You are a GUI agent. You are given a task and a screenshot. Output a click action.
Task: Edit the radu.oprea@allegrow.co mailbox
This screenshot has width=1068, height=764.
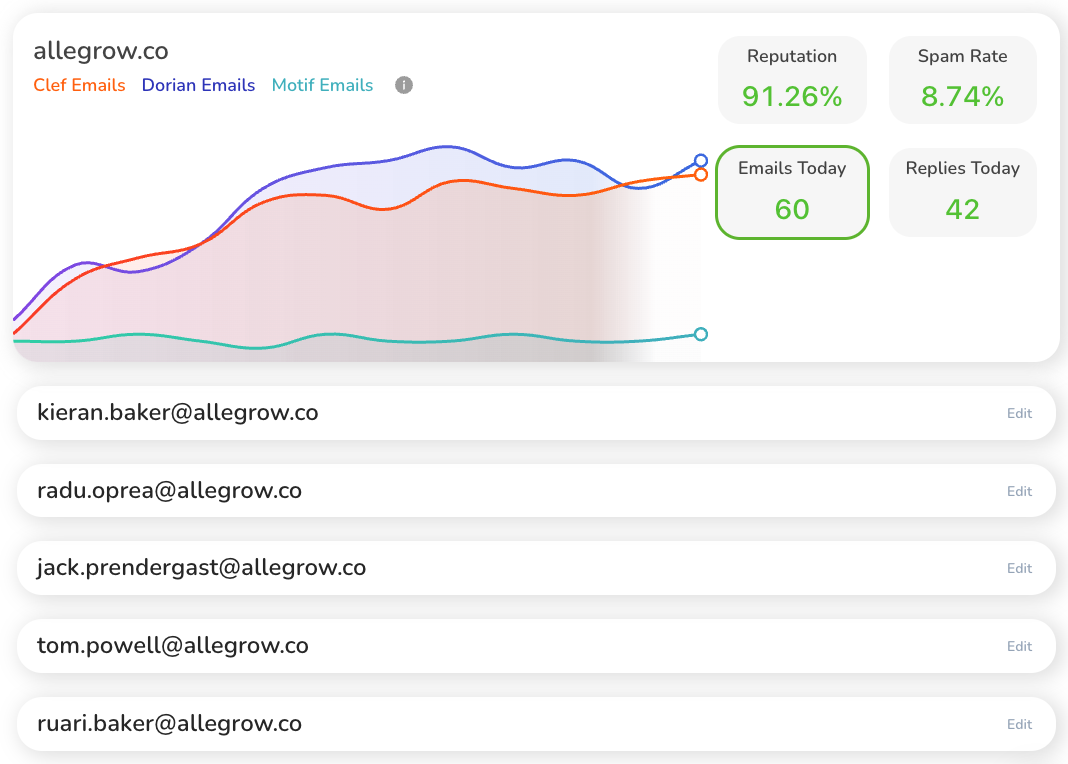(1019, 491)
